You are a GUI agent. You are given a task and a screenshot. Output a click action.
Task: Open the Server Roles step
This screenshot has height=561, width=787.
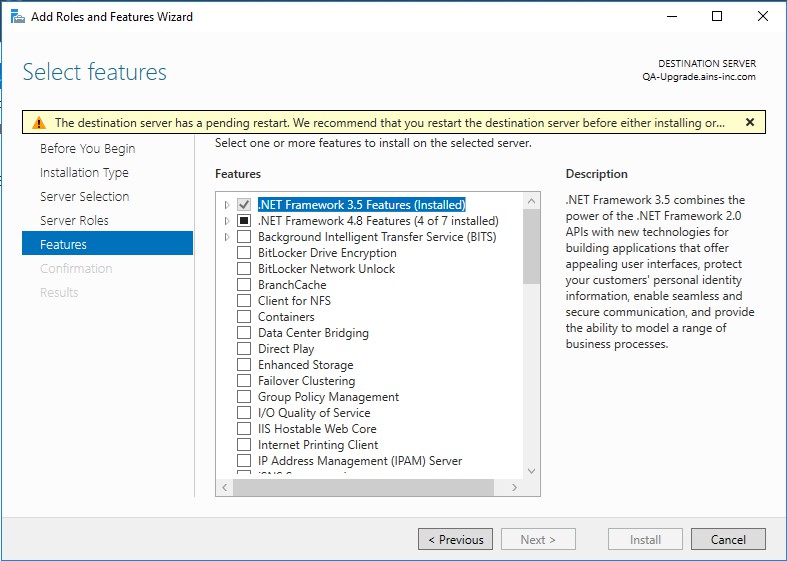click(x=74, y=221)
